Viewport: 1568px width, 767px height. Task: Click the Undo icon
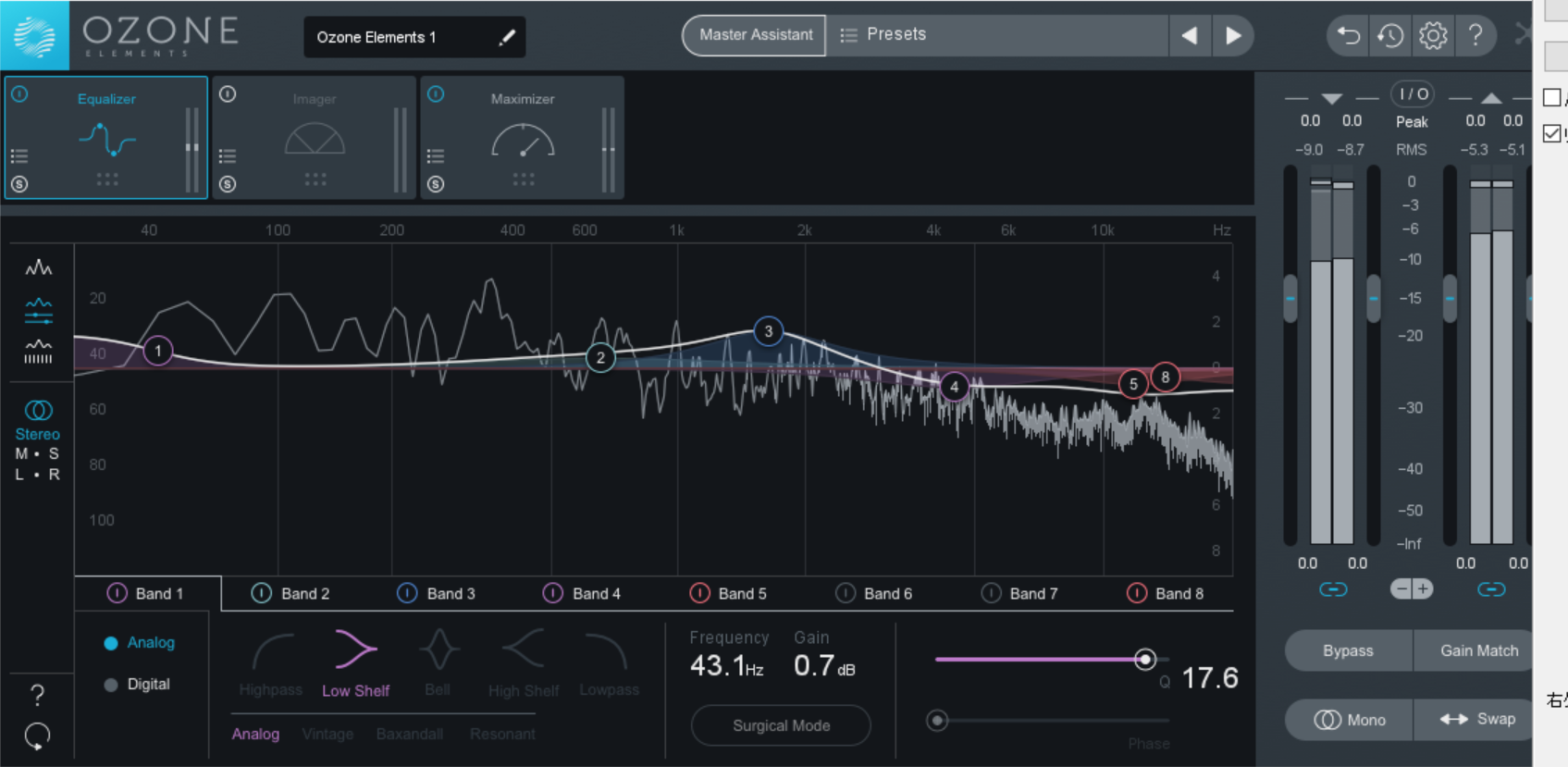tap(1349, 36)
